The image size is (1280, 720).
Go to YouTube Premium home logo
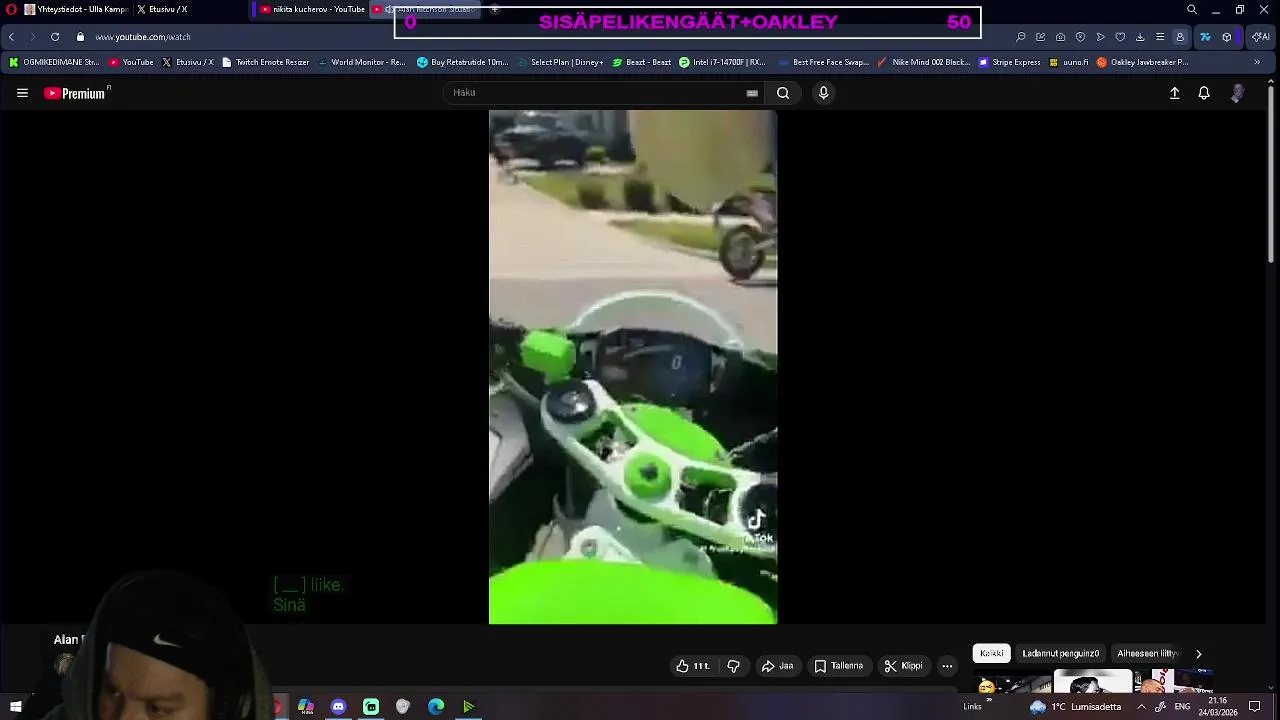tap(76, 93)
